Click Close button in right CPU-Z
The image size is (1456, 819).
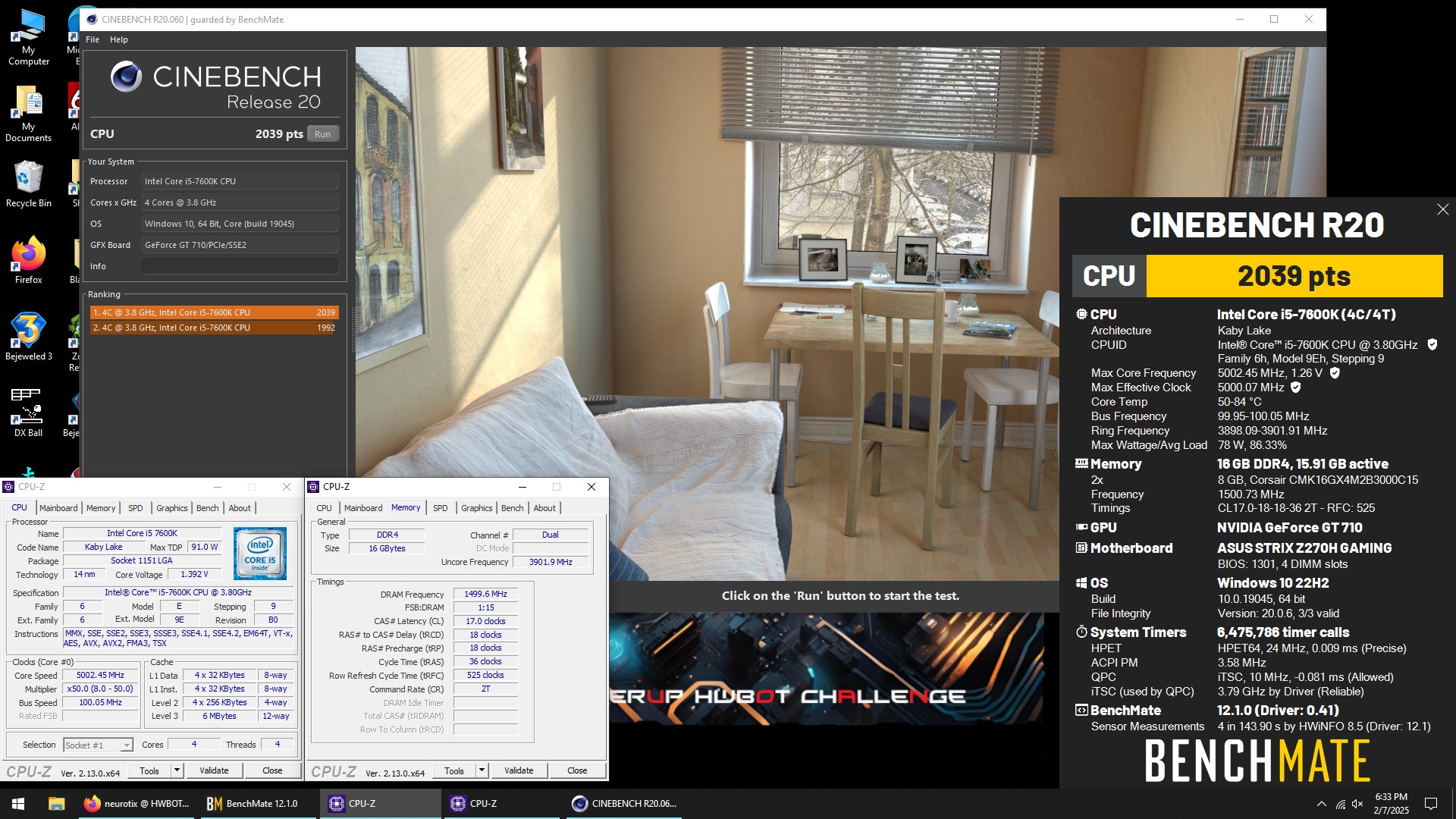[x=577, y=771]
